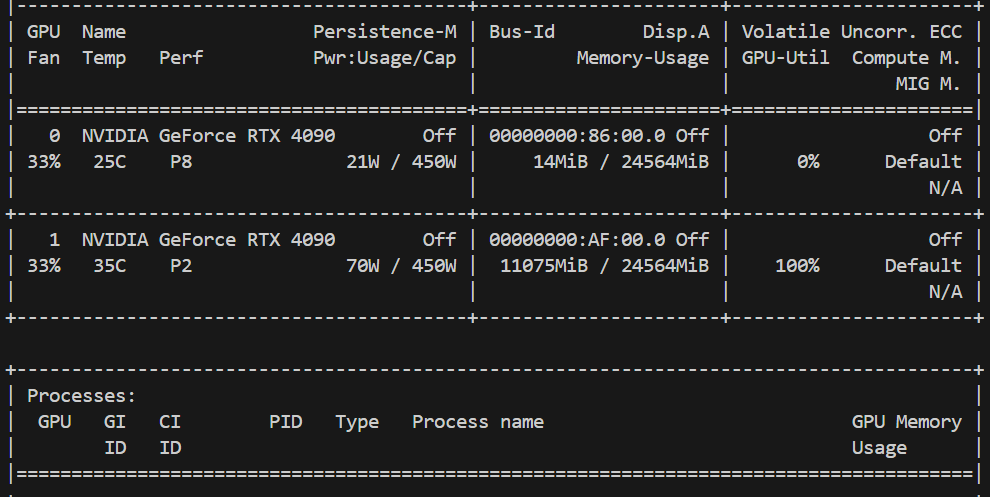This screenshot has height=497, width=990.
Task: Click the "PID" column header
Action: tap(285, 422)
